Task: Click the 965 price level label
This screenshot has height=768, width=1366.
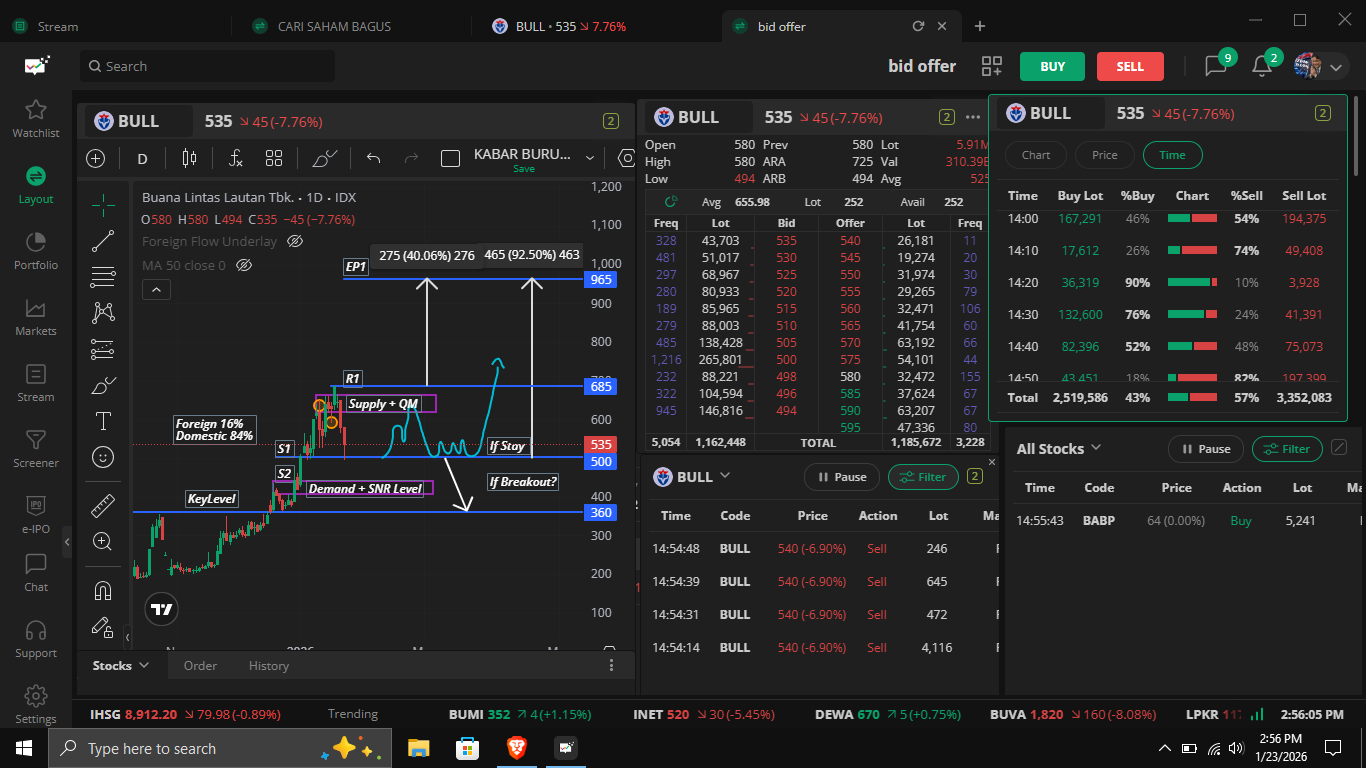Action: point(601,280)
